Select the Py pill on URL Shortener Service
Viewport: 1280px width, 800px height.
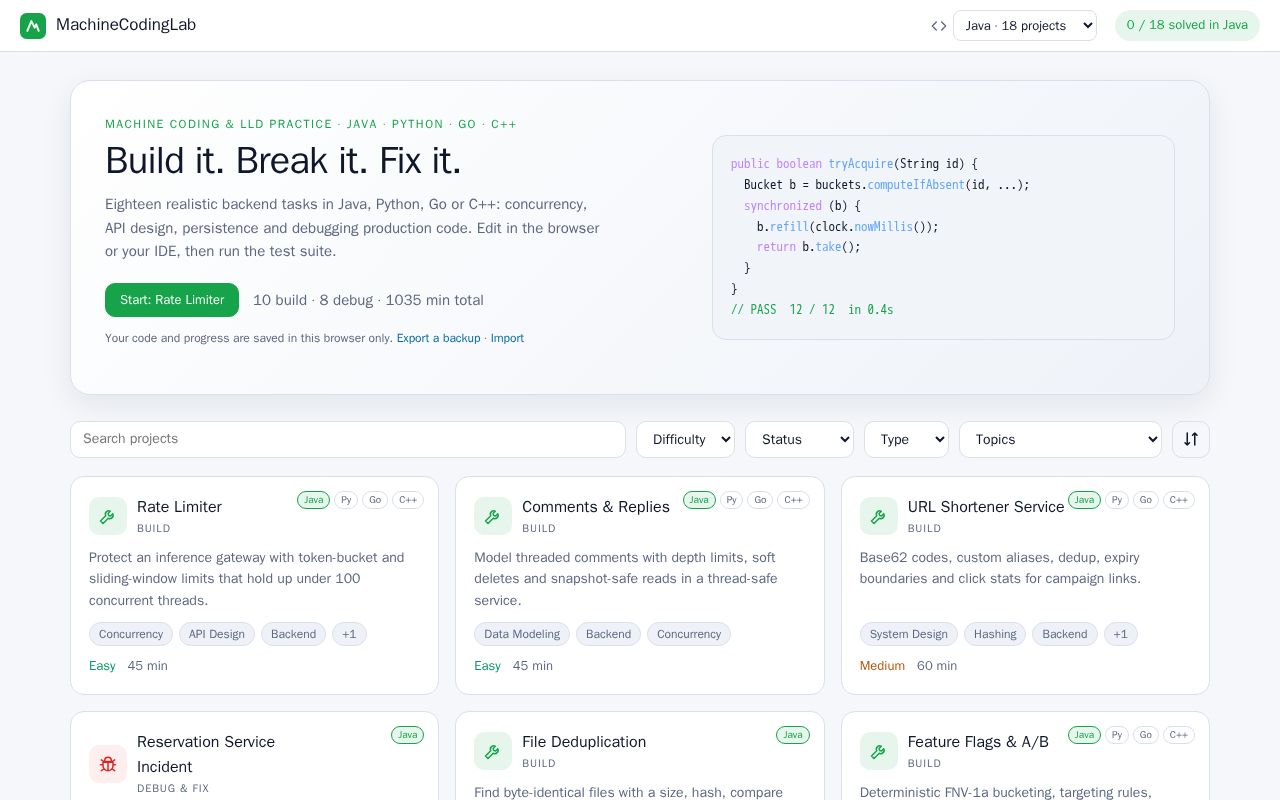click(1117, 500)
